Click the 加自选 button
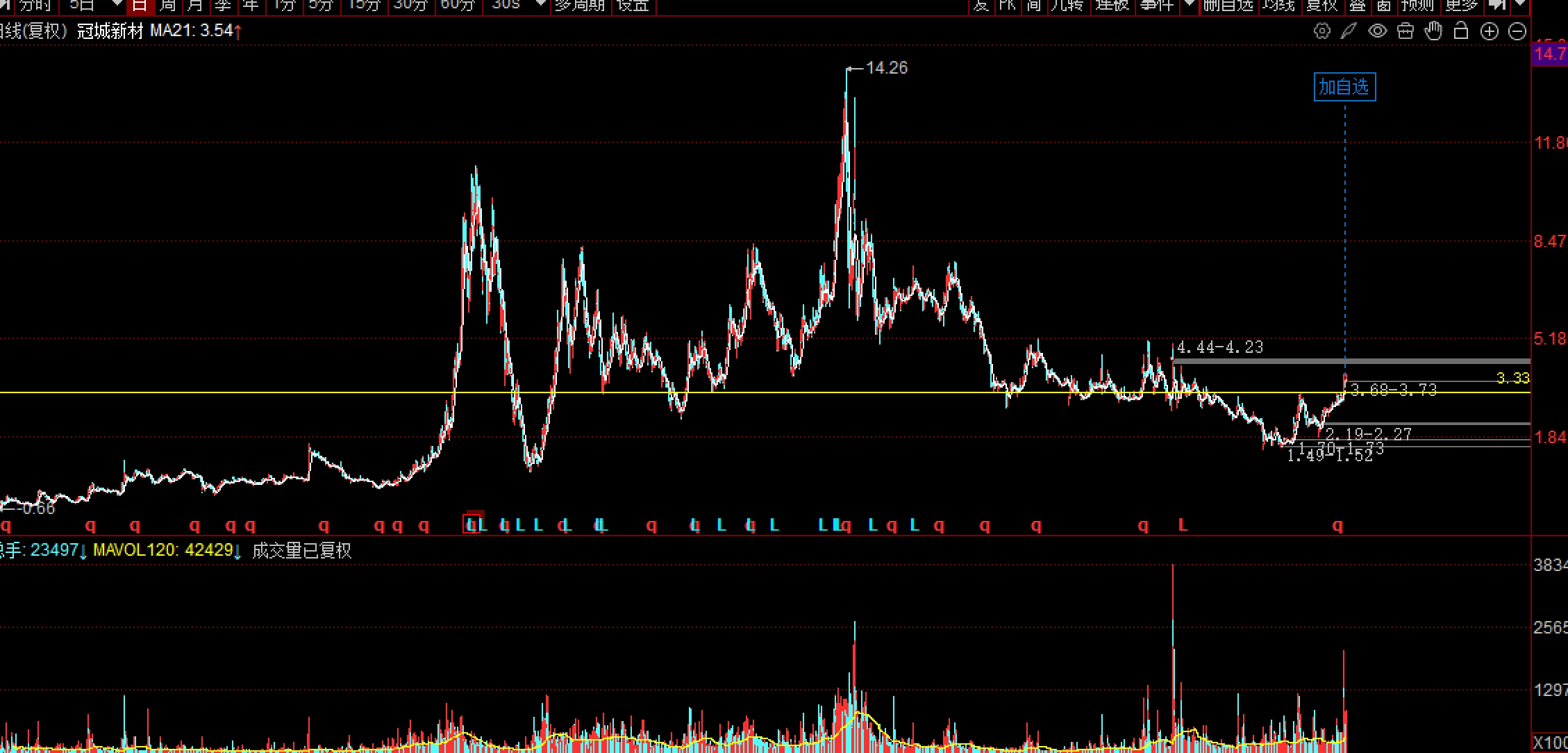1568x753 pixels. [x=1344, y=87]
